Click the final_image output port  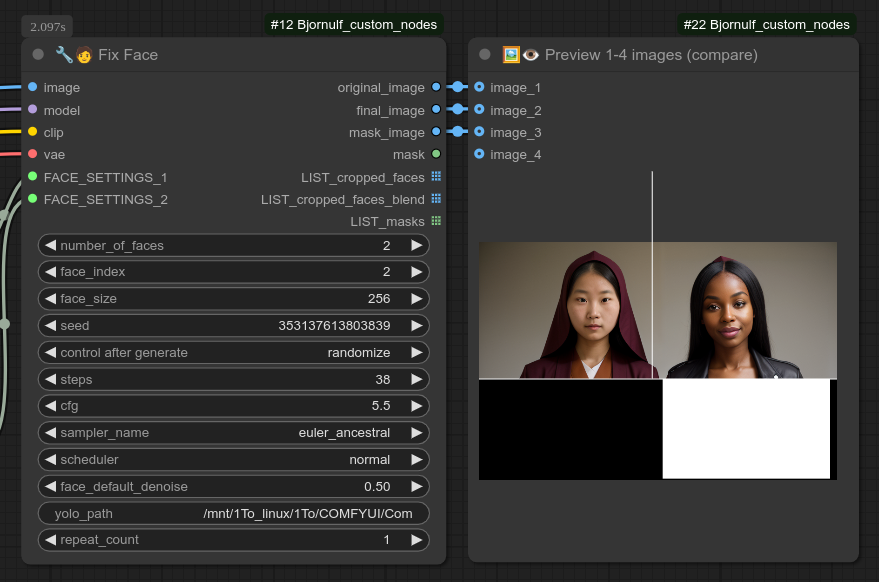(x=436, y=110)
